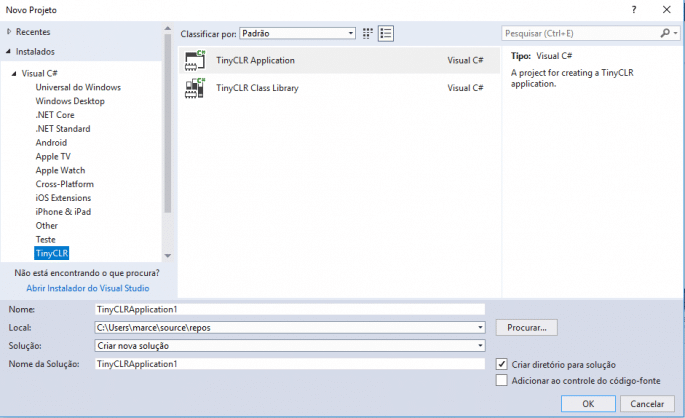
Task: Switch to small icons grid view
Action: click(x=368, y=33)
